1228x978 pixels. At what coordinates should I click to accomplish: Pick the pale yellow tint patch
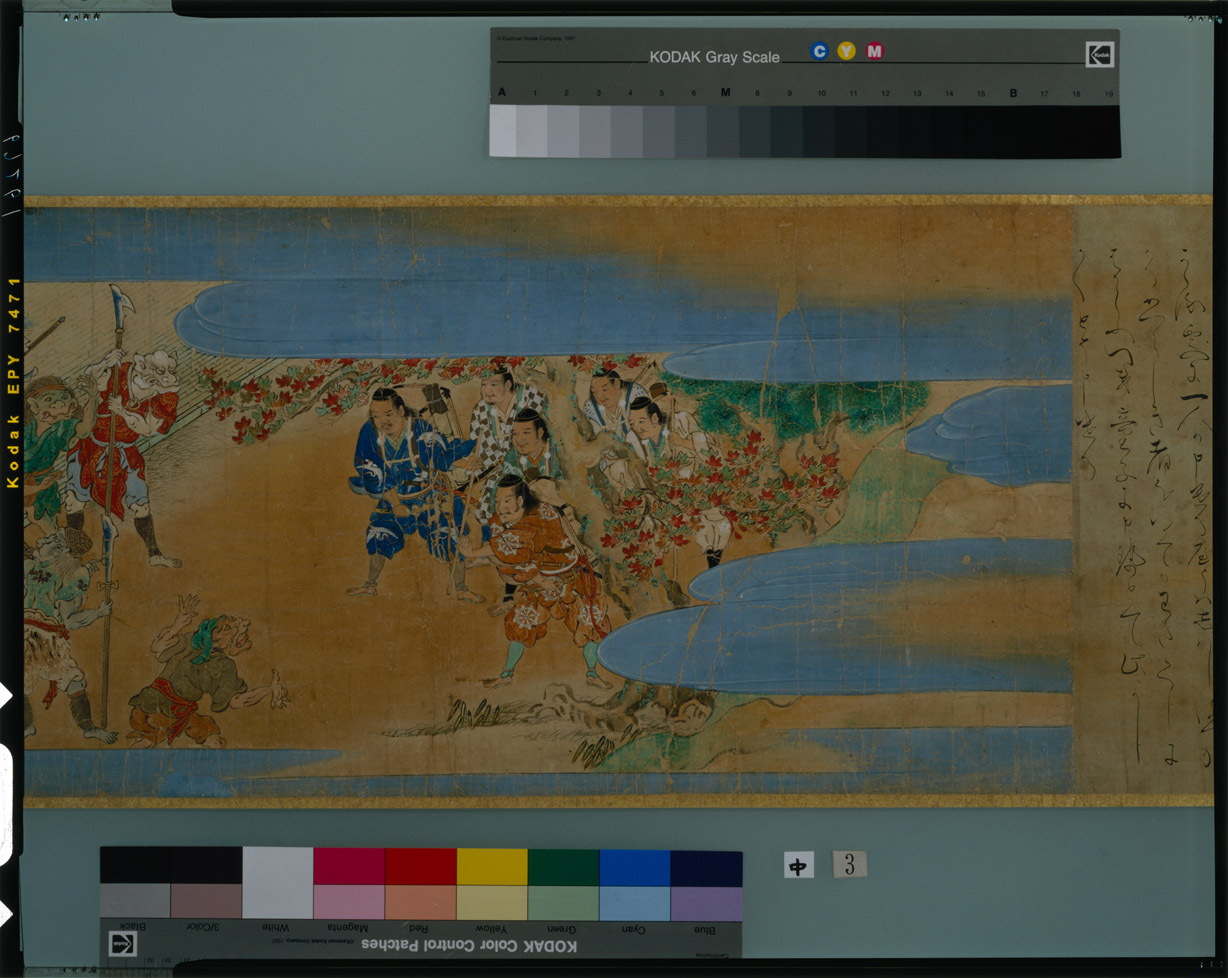pos(492,903)
